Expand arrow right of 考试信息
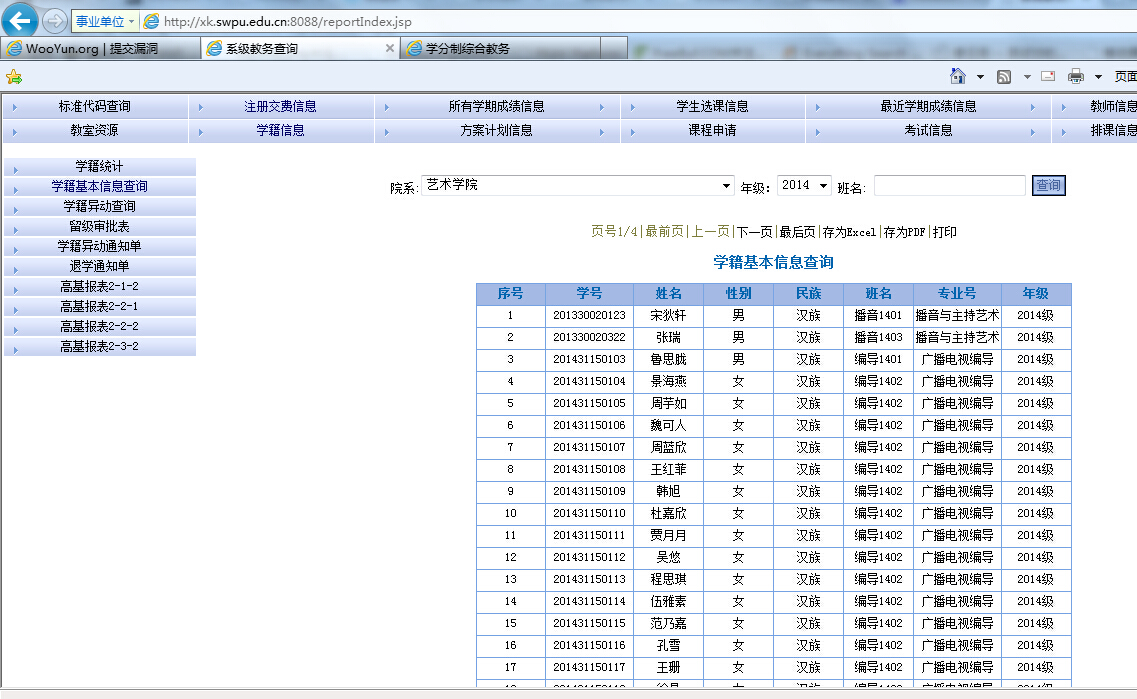1137x699 pixels. [x=1033, y=132]
